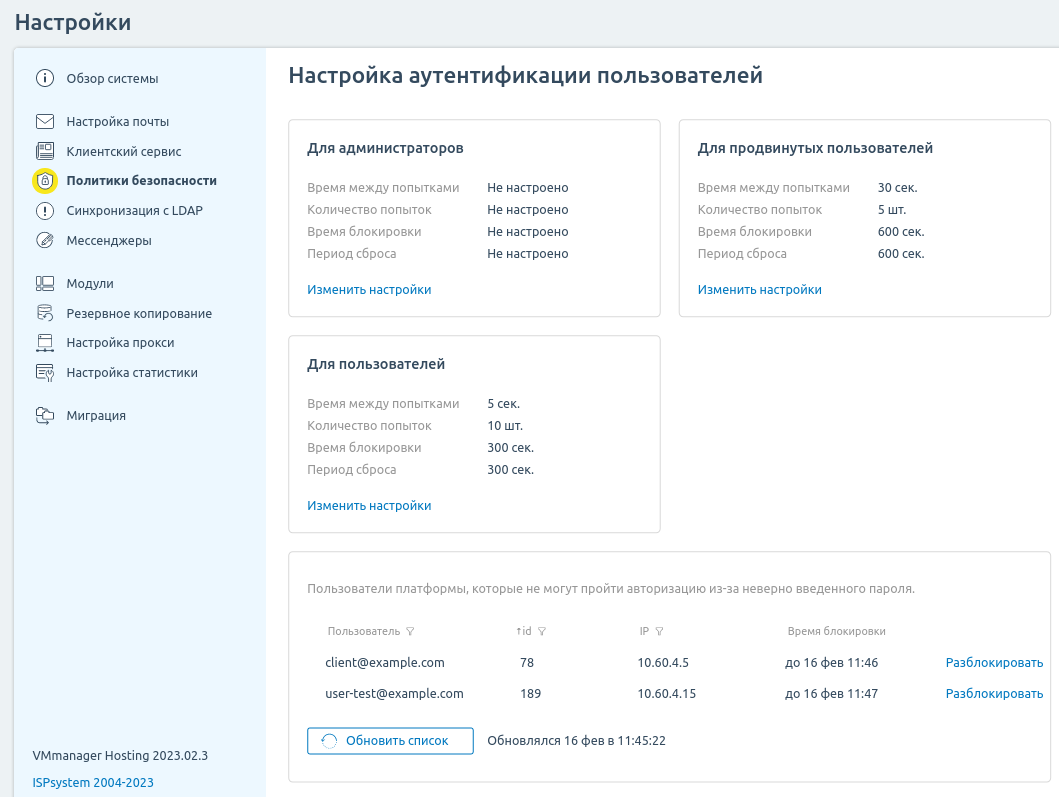
Task: Click the Для администраторов heading
Action: tap(385, 148)
